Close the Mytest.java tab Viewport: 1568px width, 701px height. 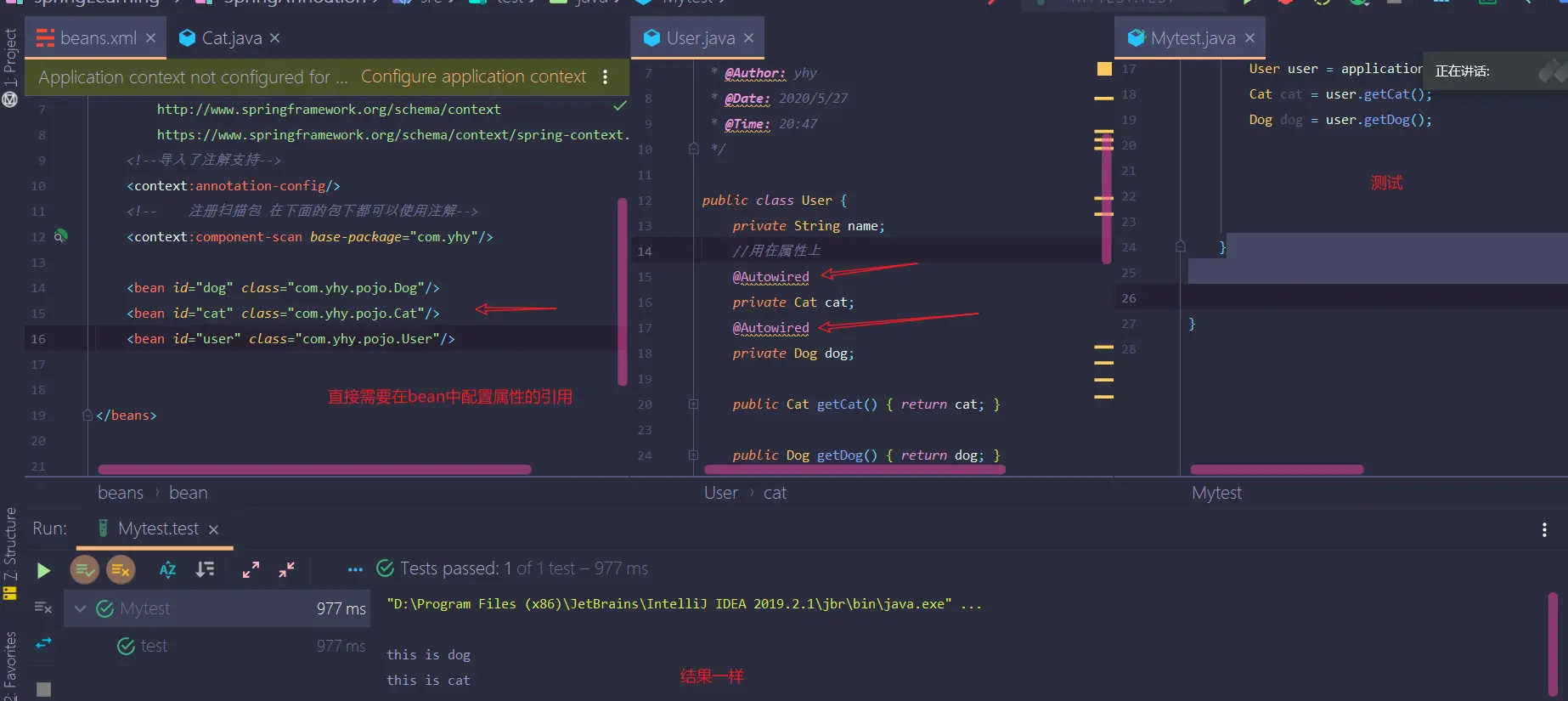click(x=1249, y=38)
